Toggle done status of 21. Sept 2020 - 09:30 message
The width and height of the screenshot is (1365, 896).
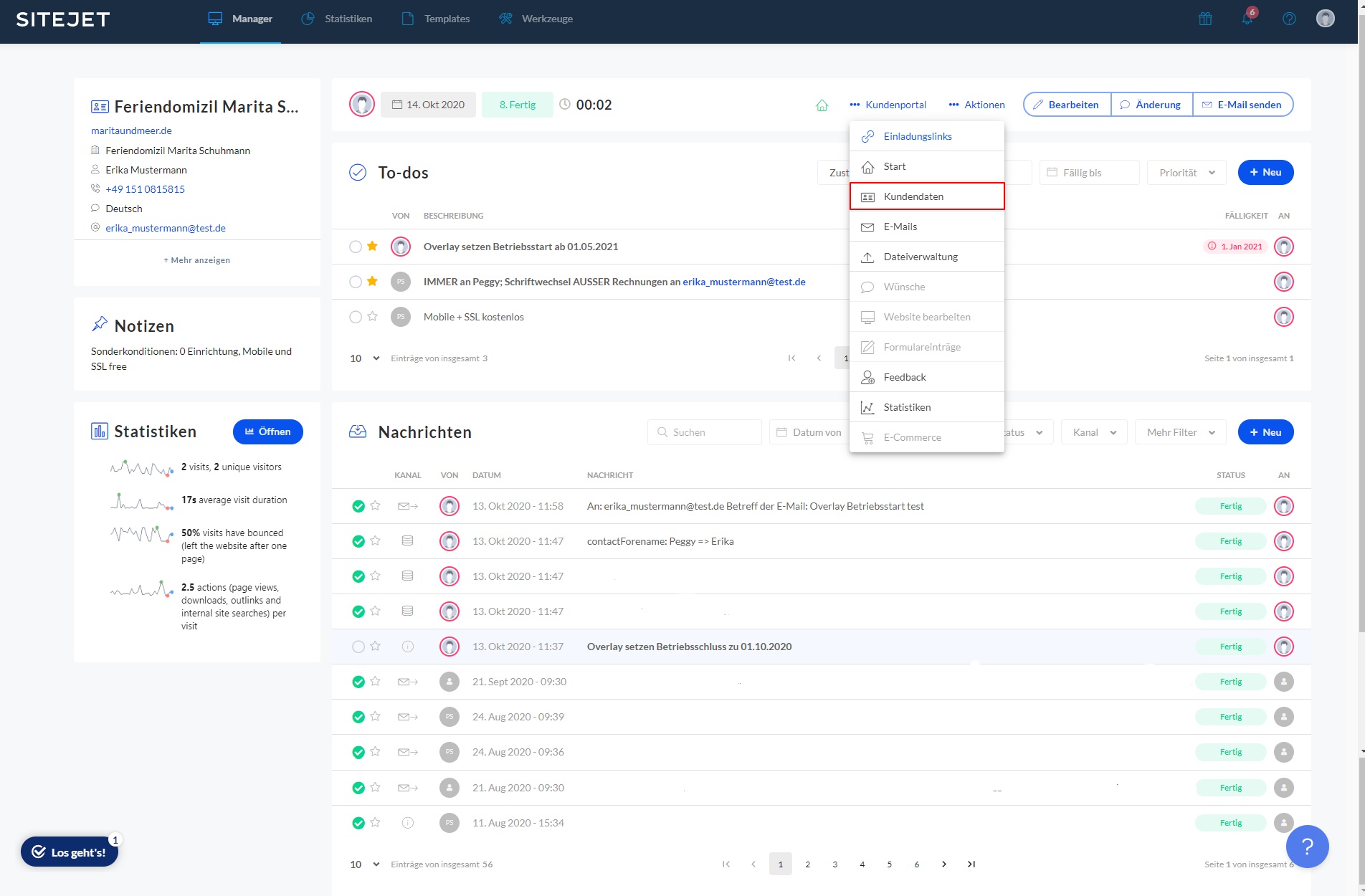358,682
